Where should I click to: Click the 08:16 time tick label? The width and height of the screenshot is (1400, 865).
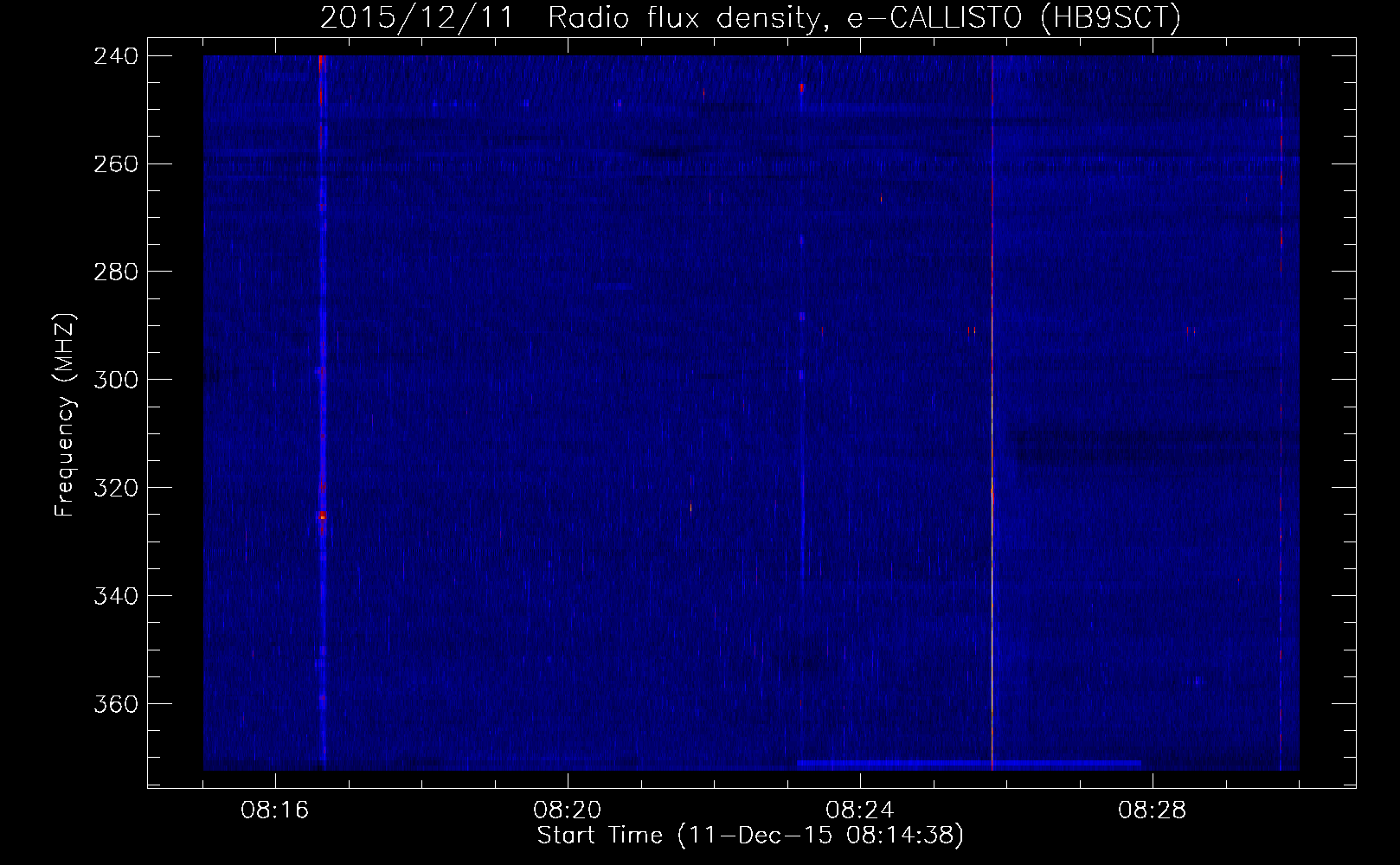[x=275, y=811]
